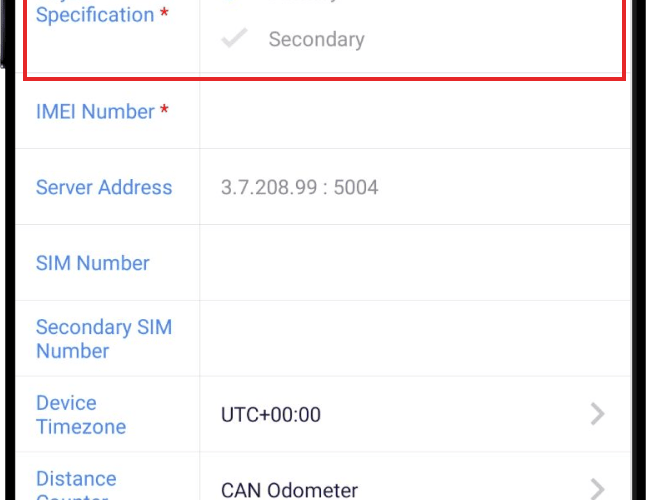Click the Server Address value field
649x500 pixels.
(300, 188)
